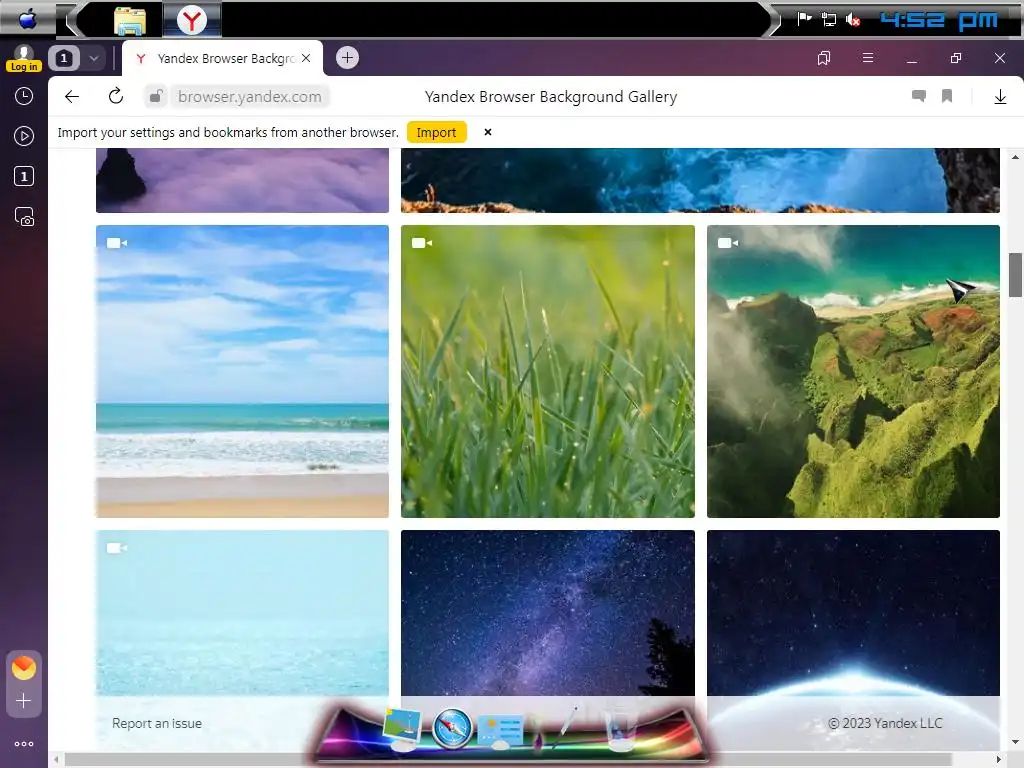Open the bookmarks panel icon in title bar
This screenshot has height=768, width=1024.
pyautogui.click(x=824, y=58)
